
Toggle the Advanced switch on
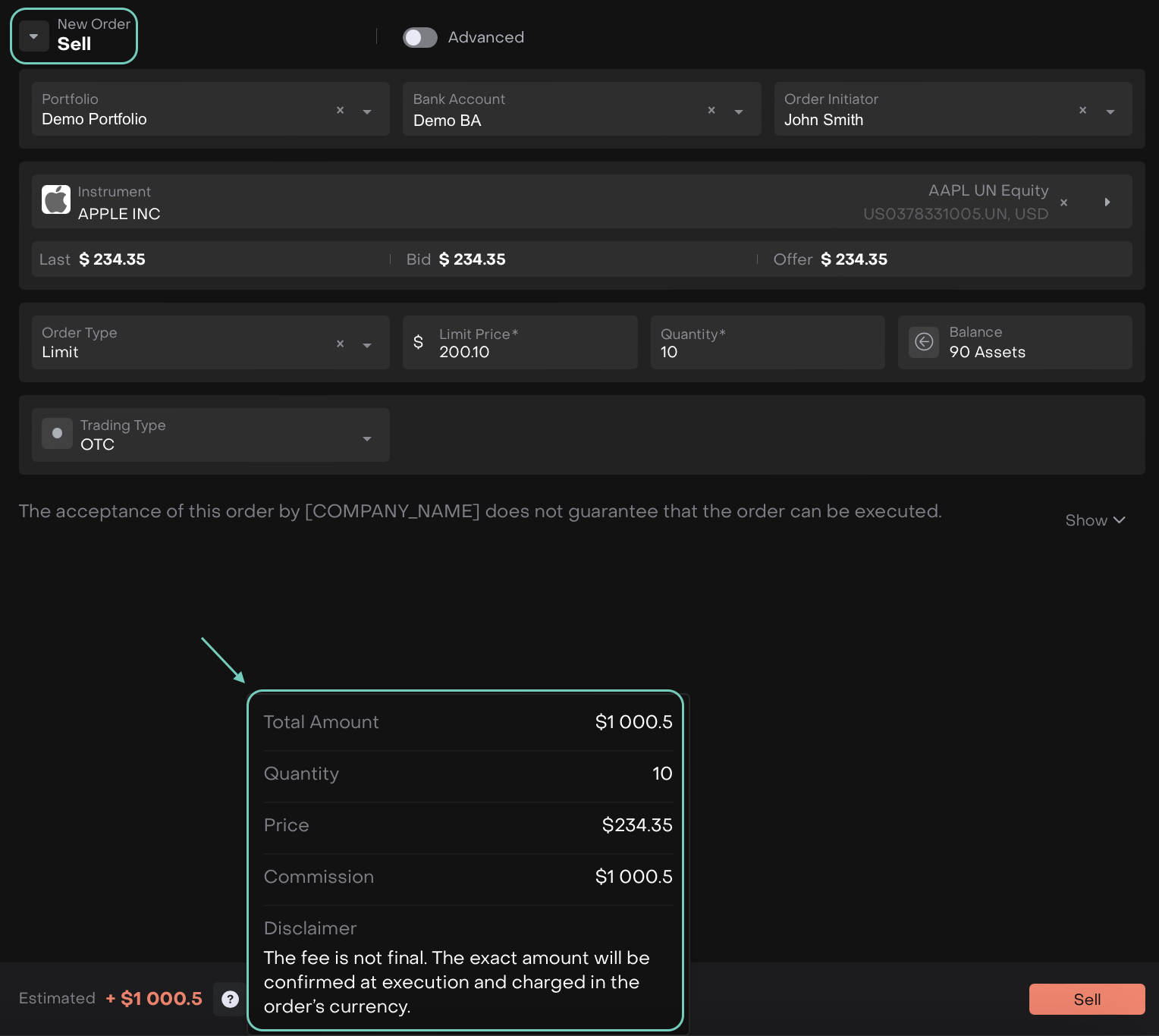click(x=419, y=37)
